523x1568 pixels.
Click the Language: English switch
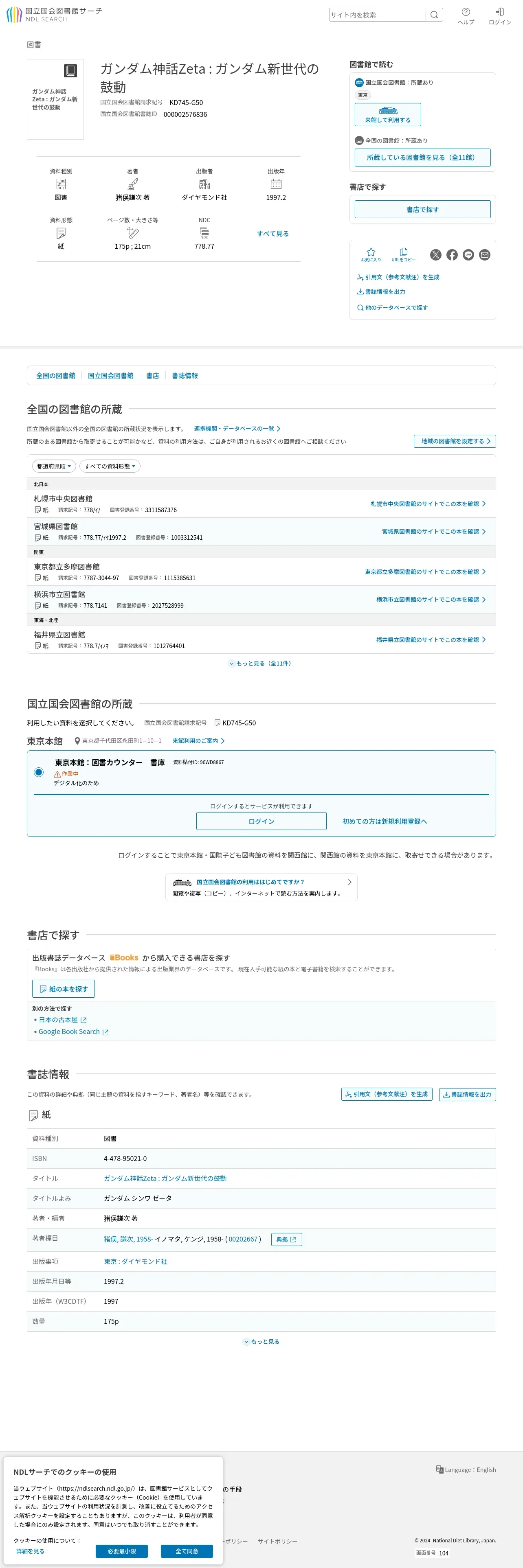(x=466, y=1469)
